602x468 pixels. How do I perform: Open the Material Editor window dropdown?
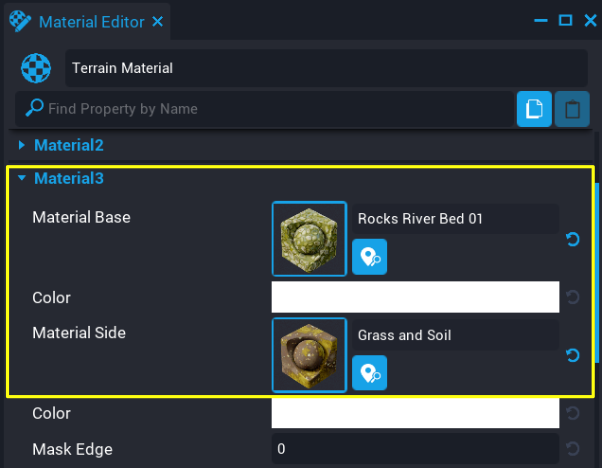click(542, 20)
